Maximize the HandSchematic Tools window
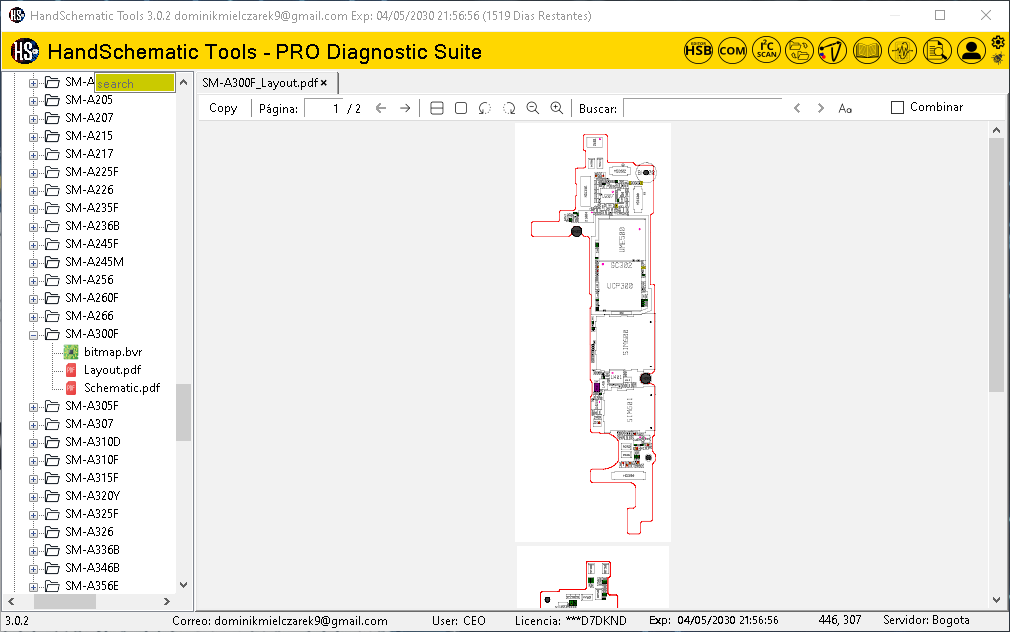This screenshot has height=632, width=1010. [x=940, y=15]
